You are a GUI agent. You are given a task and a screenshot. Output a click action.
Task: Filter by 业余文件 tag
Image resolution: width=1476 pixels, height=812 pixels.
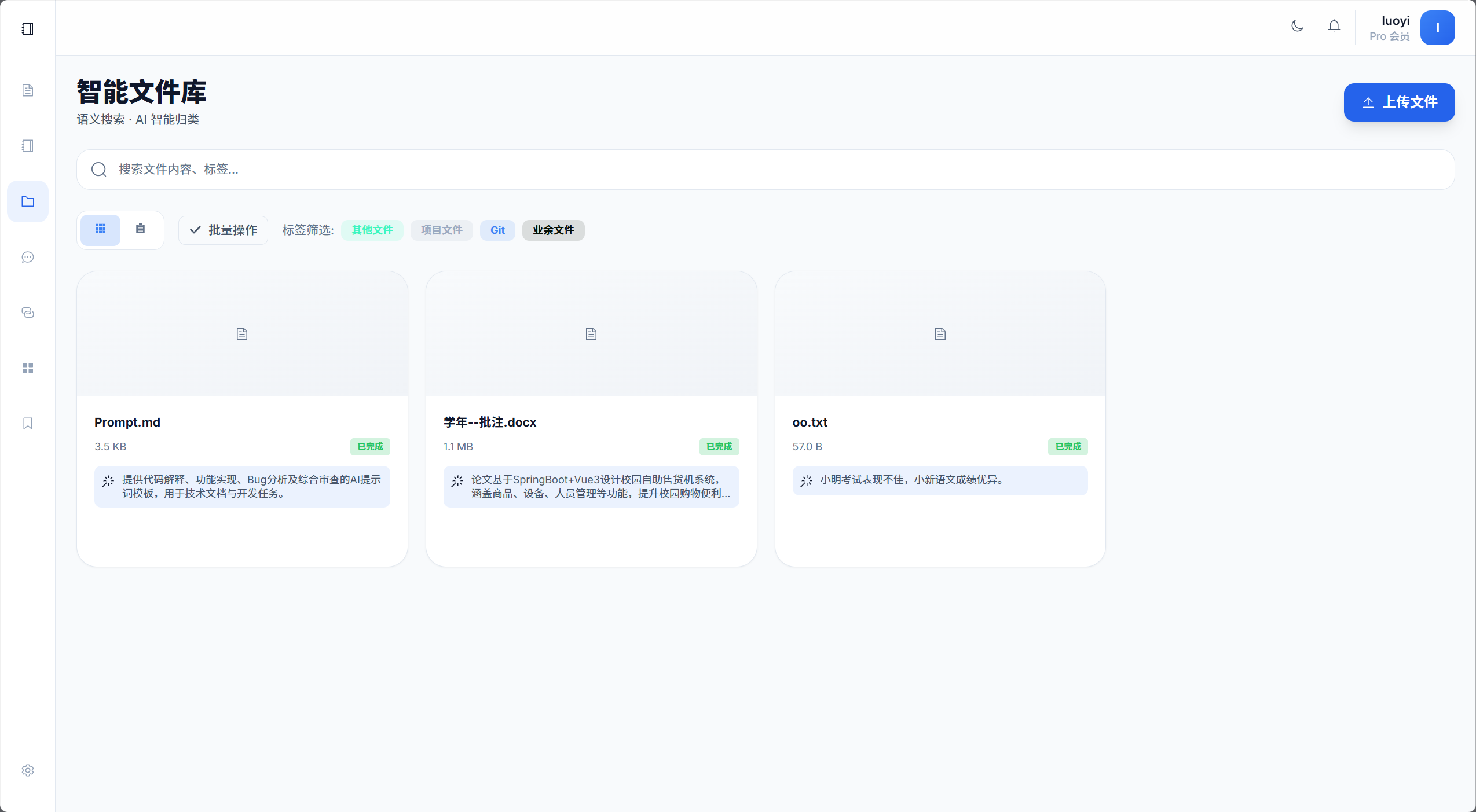click(553, 230)
